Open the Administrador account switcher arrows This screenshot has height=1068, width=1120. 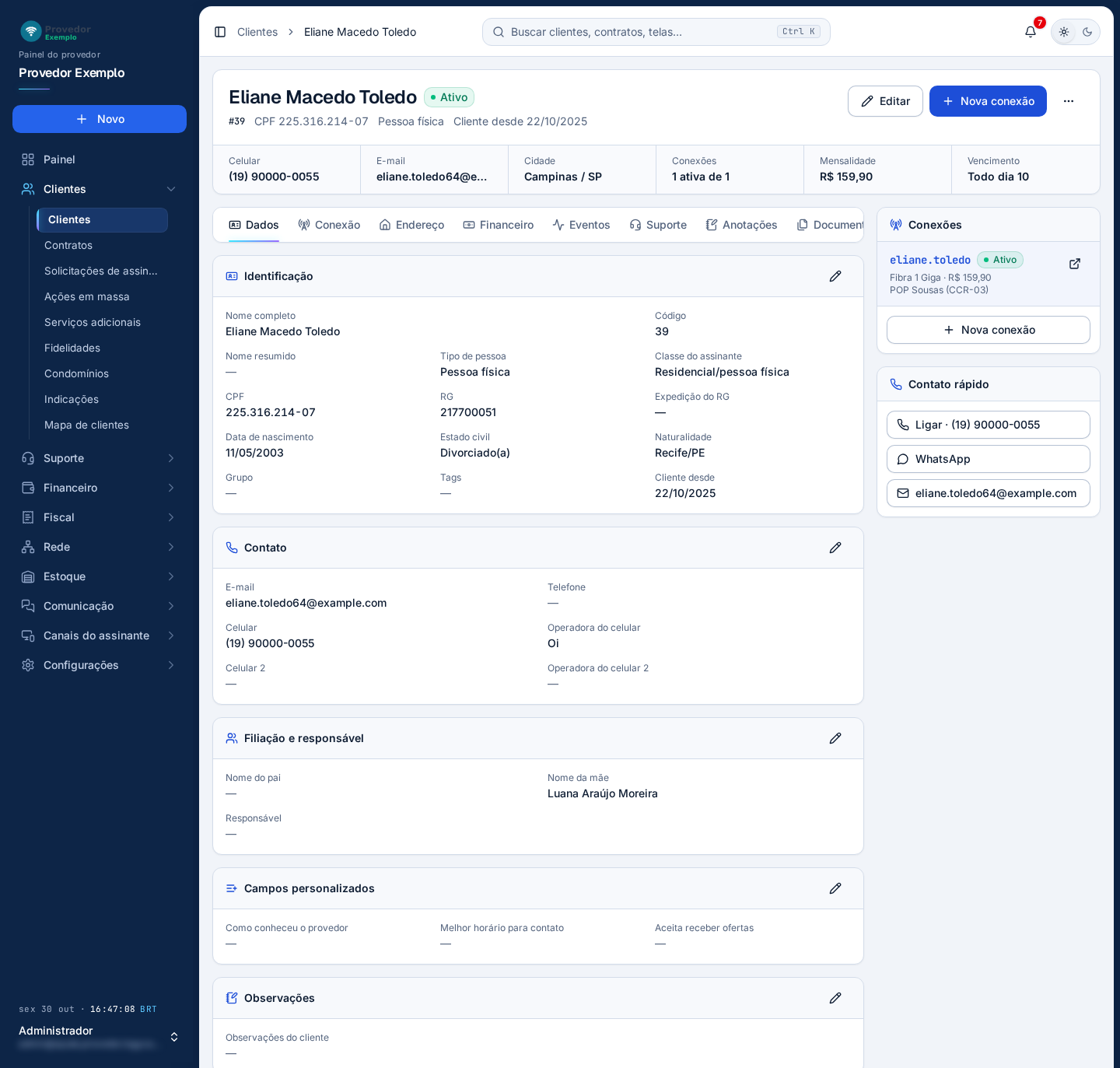174,1037
